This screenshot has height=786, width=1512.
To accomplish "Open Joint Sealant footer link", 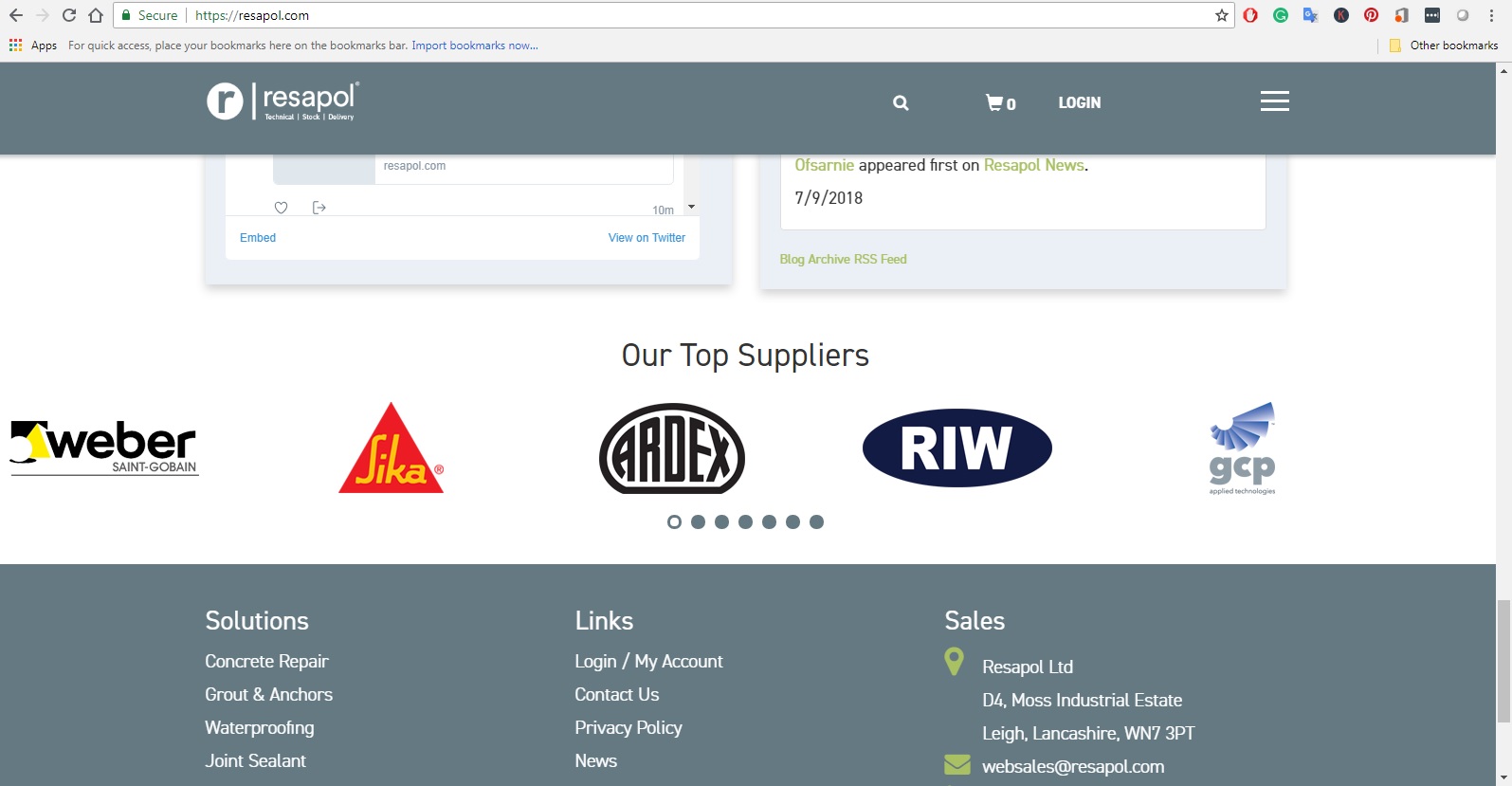I will pyautogui.click(x=255, y=760).
